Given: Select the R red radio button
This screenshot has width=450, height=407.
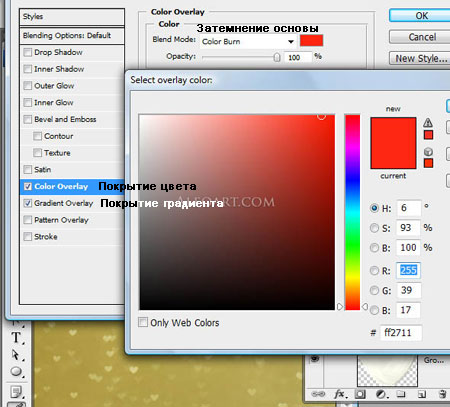Looking at the screenshot, I should point(375,270).
